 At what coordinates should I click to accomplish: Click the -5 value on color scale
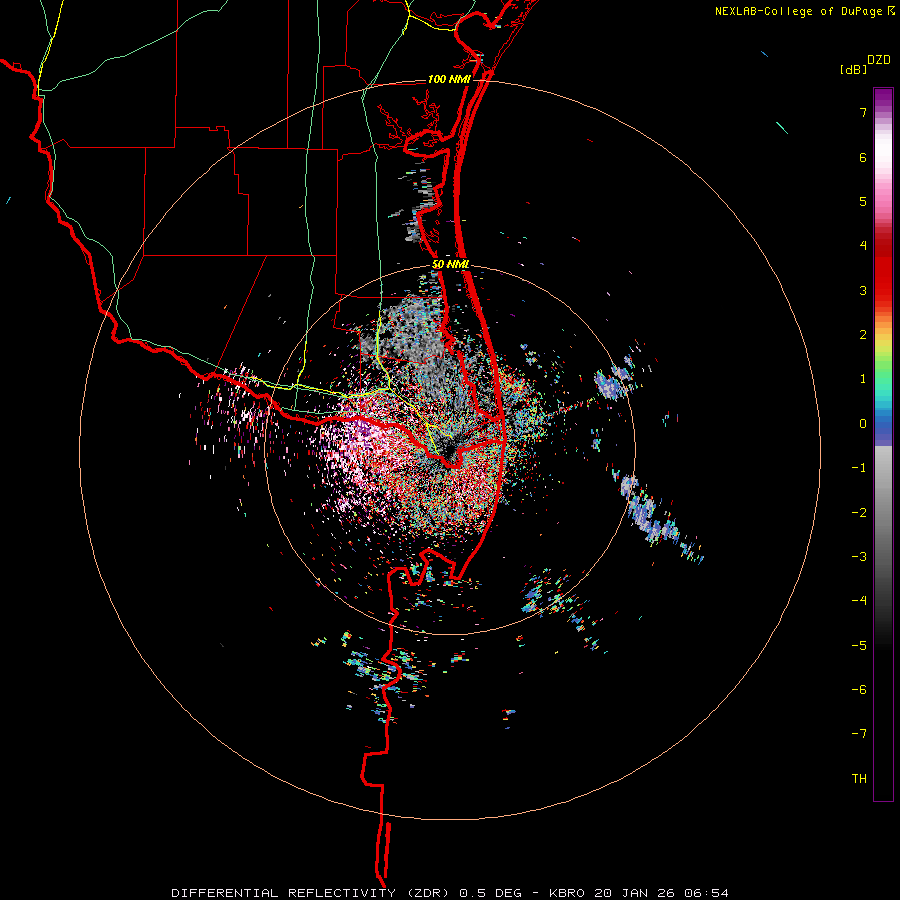pos(859,646)
